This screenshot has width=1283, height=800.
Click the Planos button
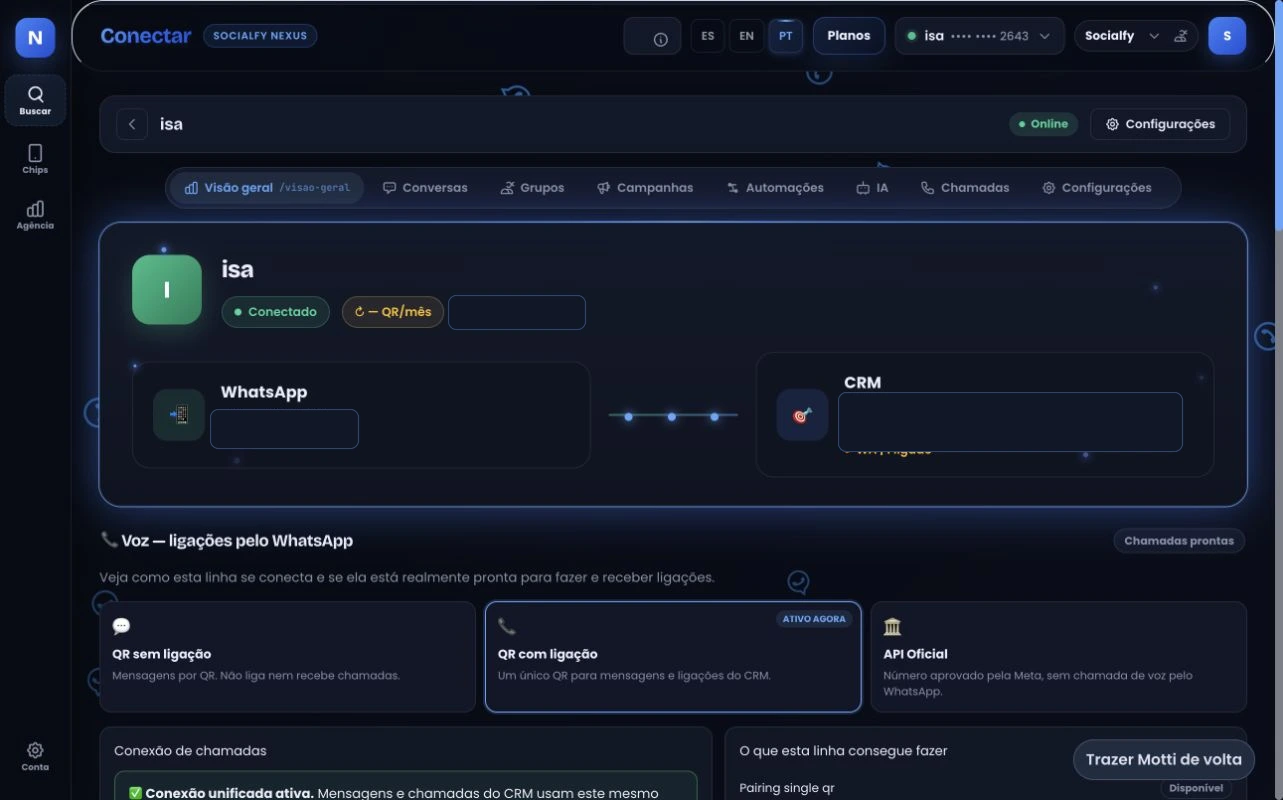[x=849, y=36]
